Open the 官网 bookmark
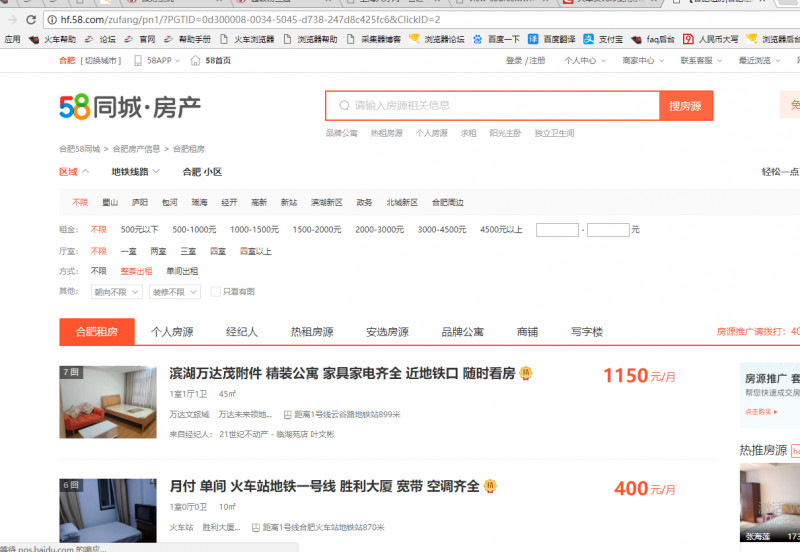The height and width of the screenshot is (552, 800). tap(140, 39)
